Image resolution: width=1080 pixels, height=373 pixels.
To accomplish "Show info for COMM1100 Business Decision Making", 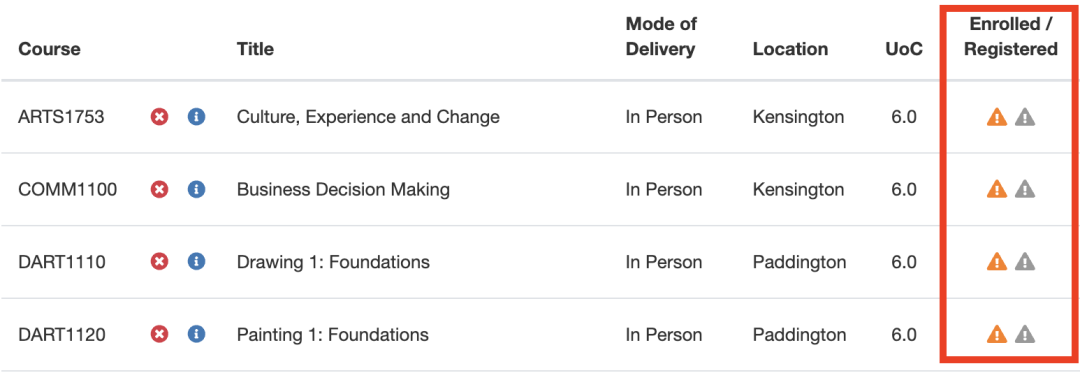I will pyautogui.click(x=196, y=189).
